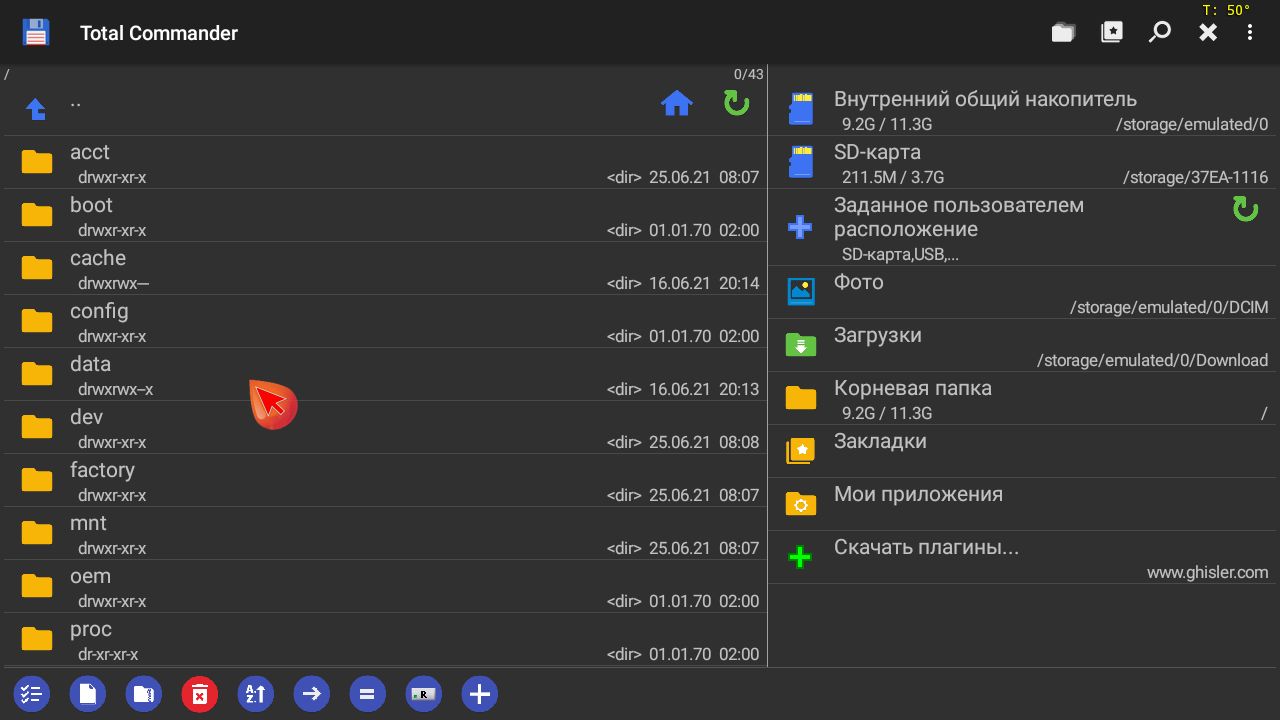Open the Фото location
This screenshot has height=720, width=1280.
[x=1024, y=294]
